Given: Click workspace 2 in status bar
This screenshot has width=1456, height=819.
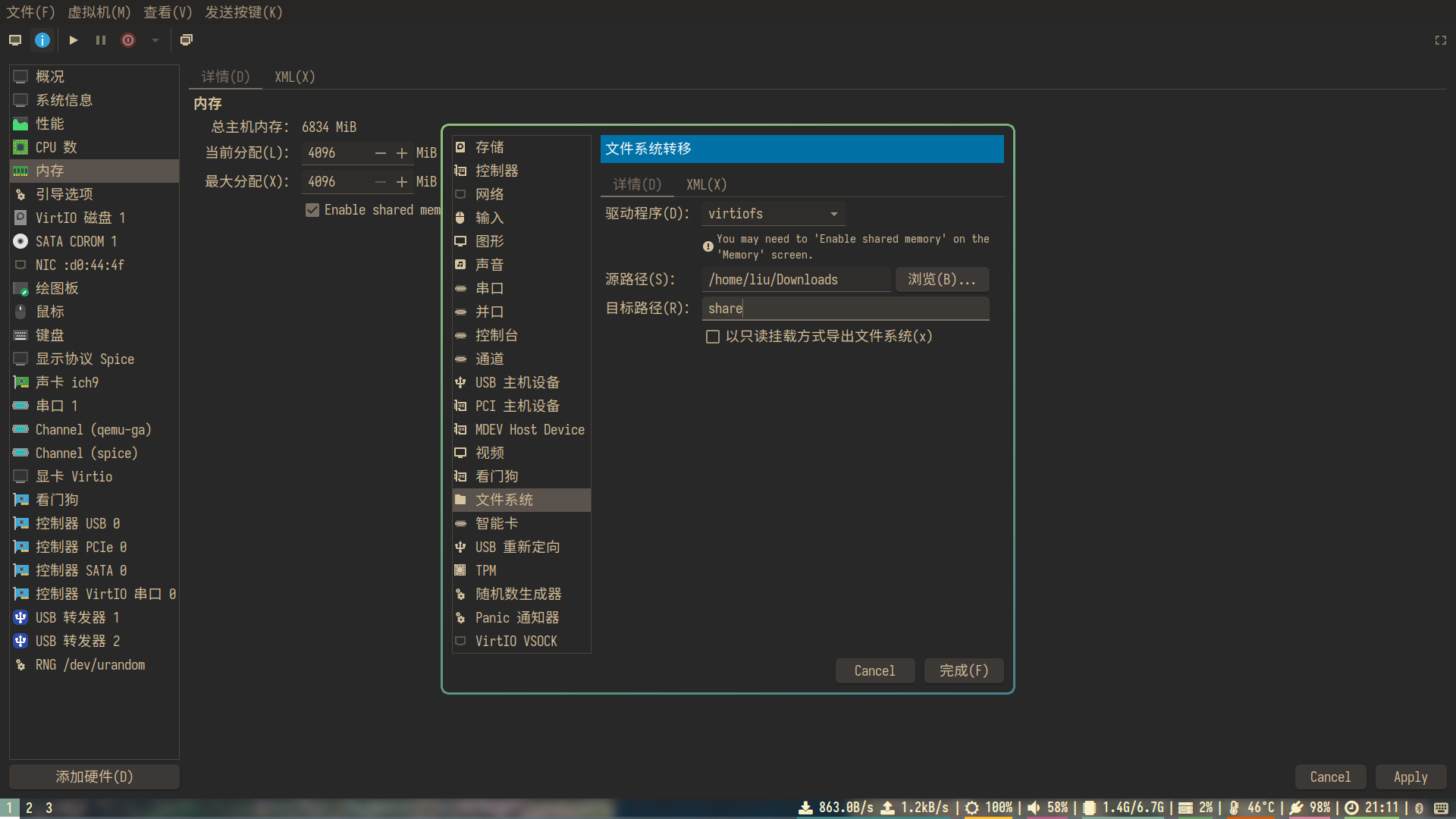Looking at the screenshot, I should [x=30, y=808].
